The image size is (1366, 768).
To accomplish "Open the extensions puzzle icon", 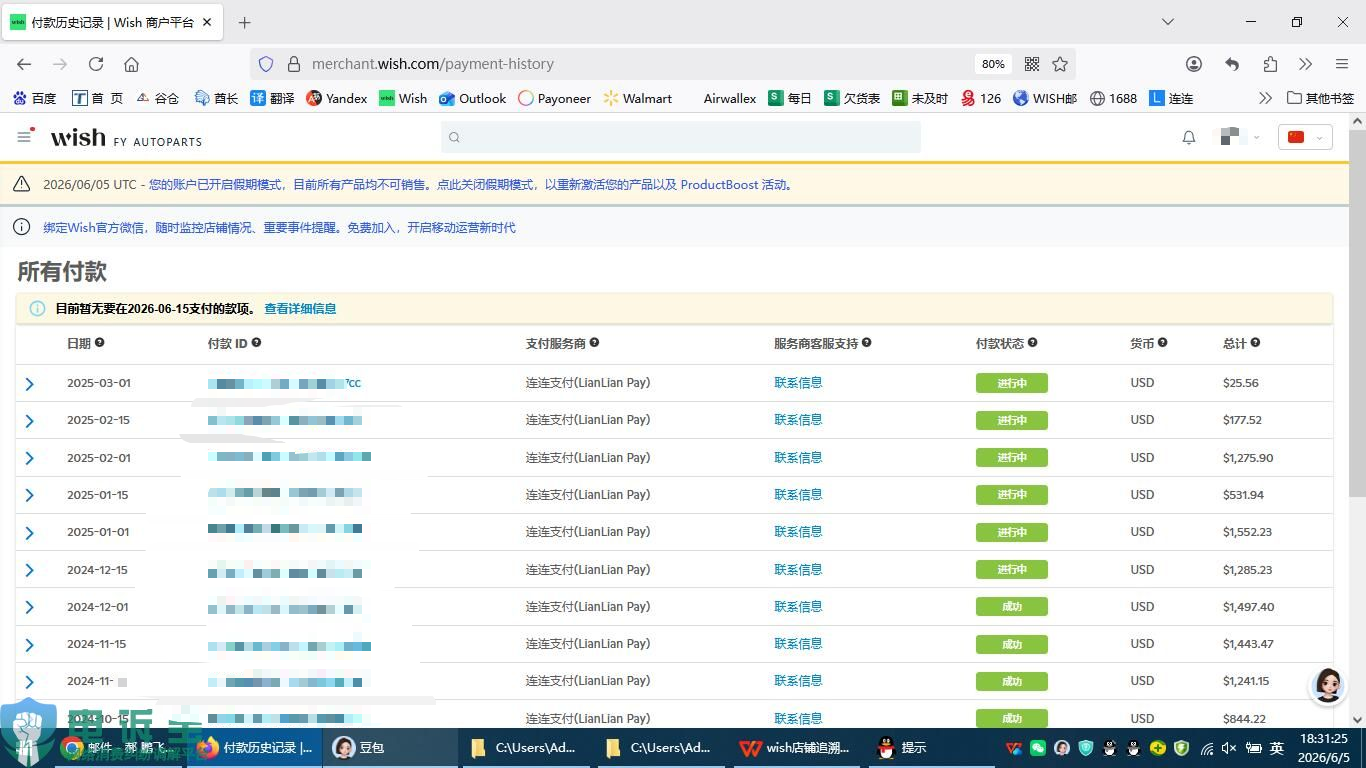I will click(1270, 64).
